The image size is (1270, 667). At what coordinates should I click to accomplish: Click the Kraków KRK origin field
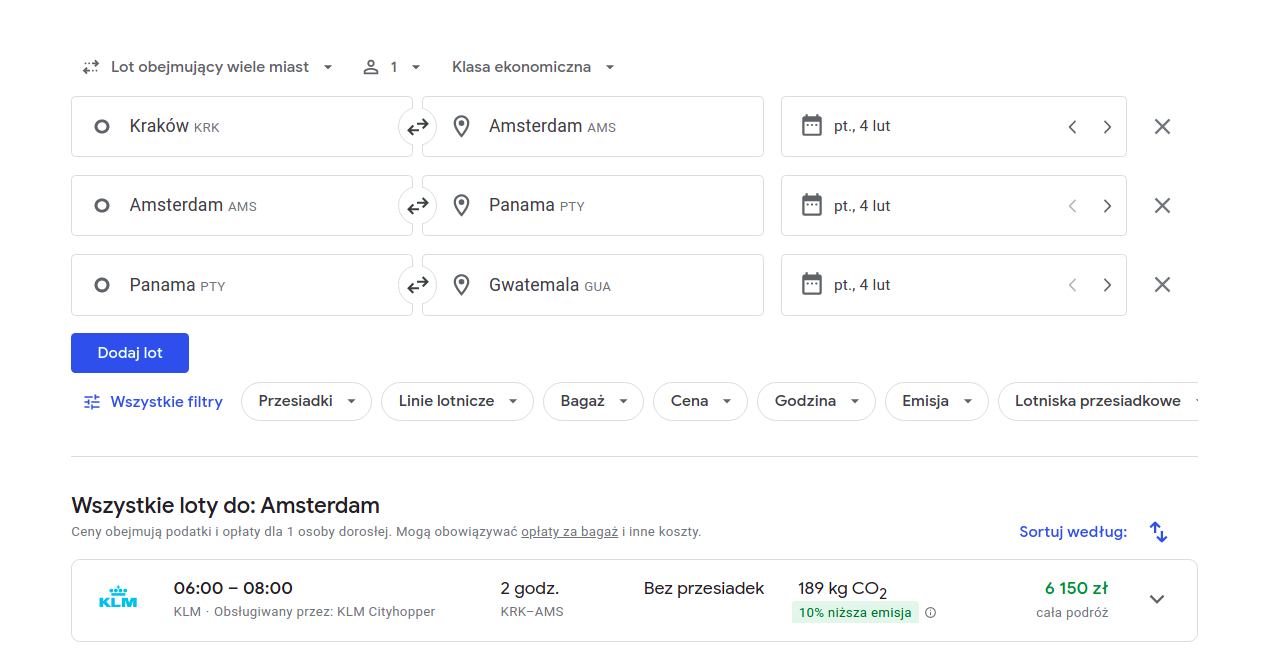click(x=241, y=127)
